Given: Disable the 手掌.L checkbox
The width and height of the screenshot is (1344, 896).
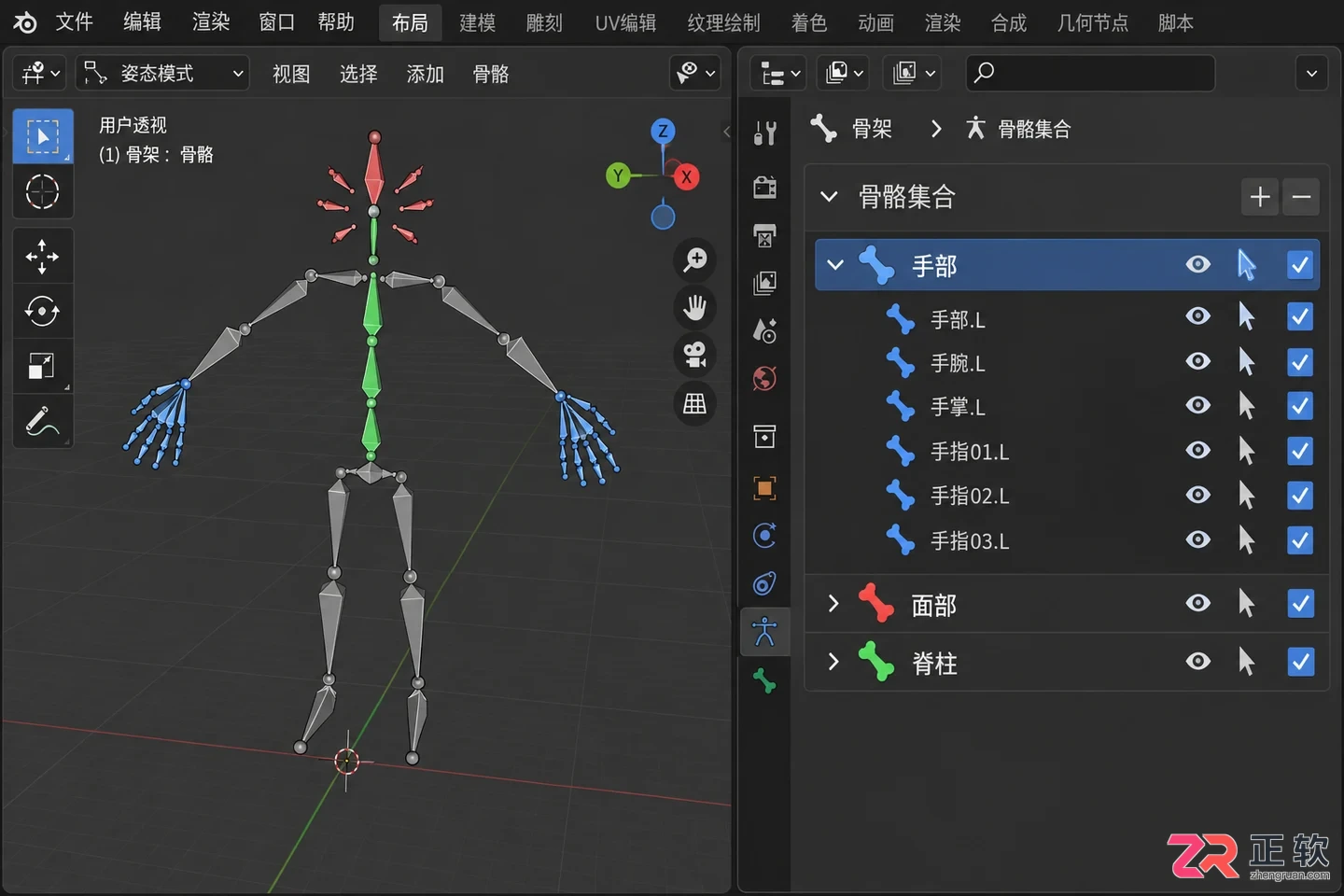Looking at the screenshot, I should click(x=1300, y=406).
